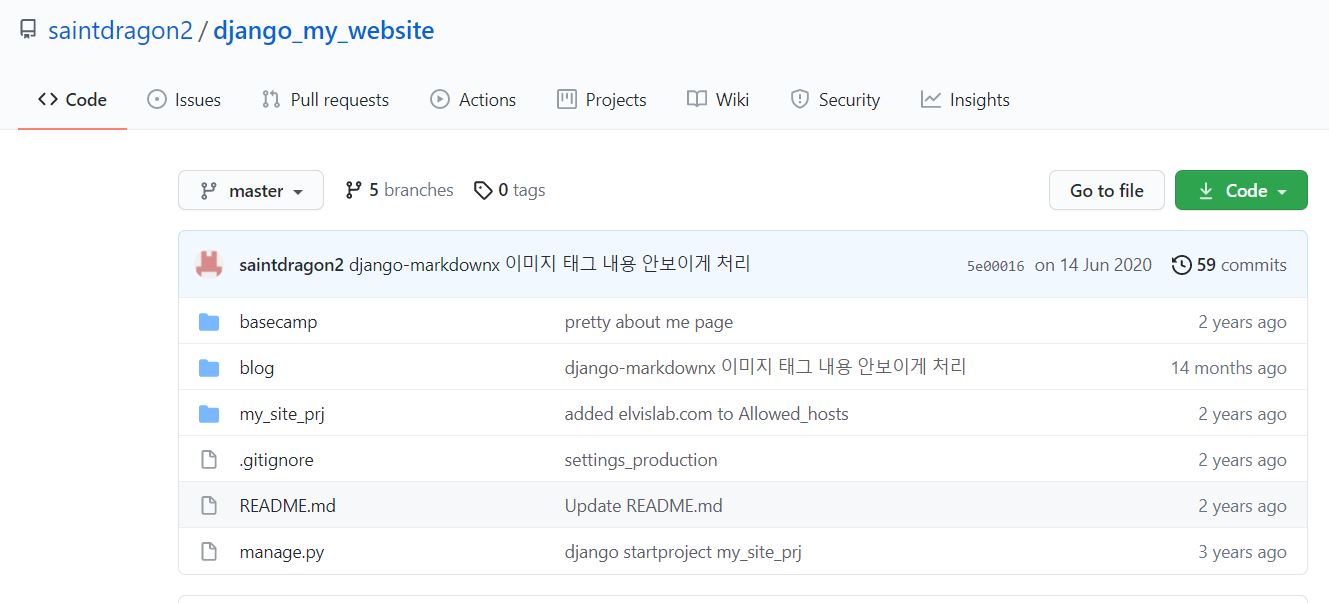Click saintdragon2 avatar in commit bar
This screenshot has width=1329, height=603.
click(209, 264)
